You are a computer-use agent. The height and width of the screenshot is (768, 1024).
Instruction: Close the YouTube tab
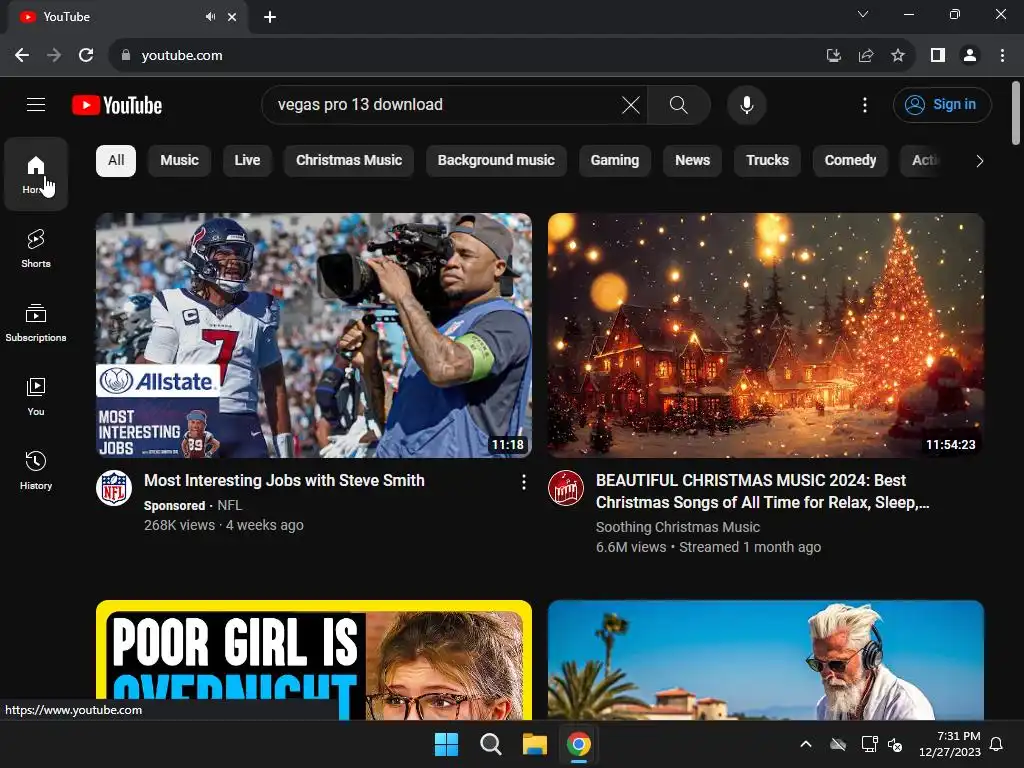pos(232,17)
